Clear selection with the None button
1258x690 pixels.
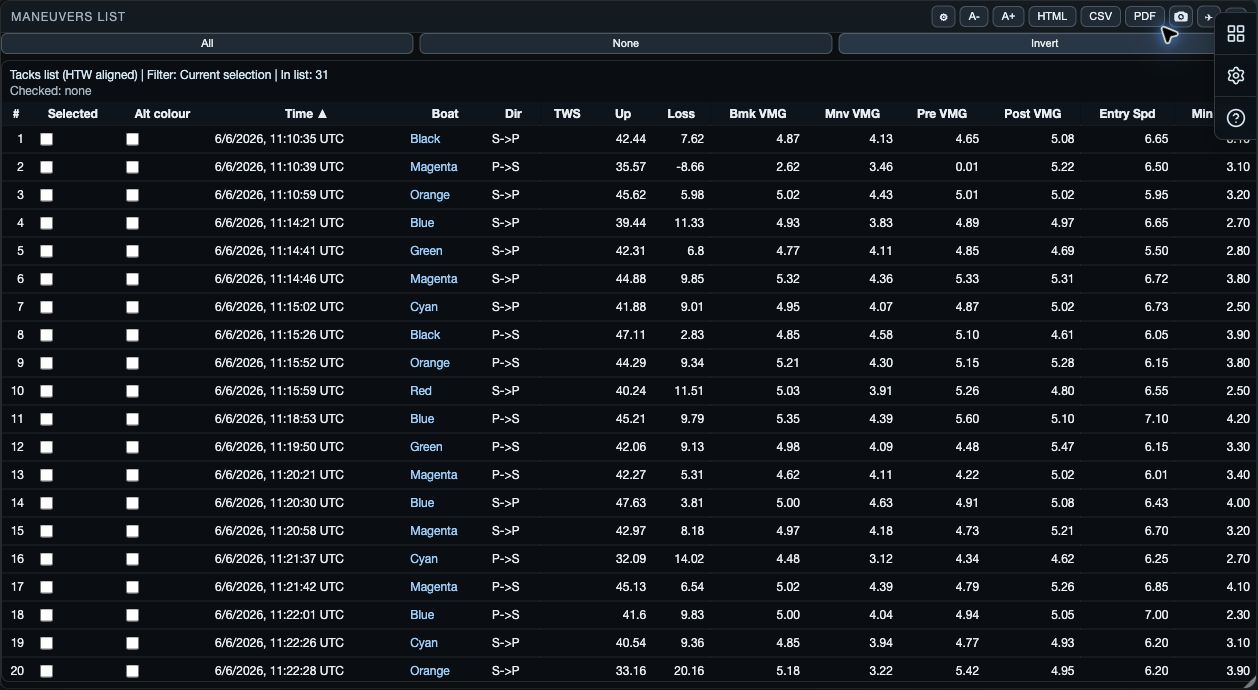tap(626, 43)
